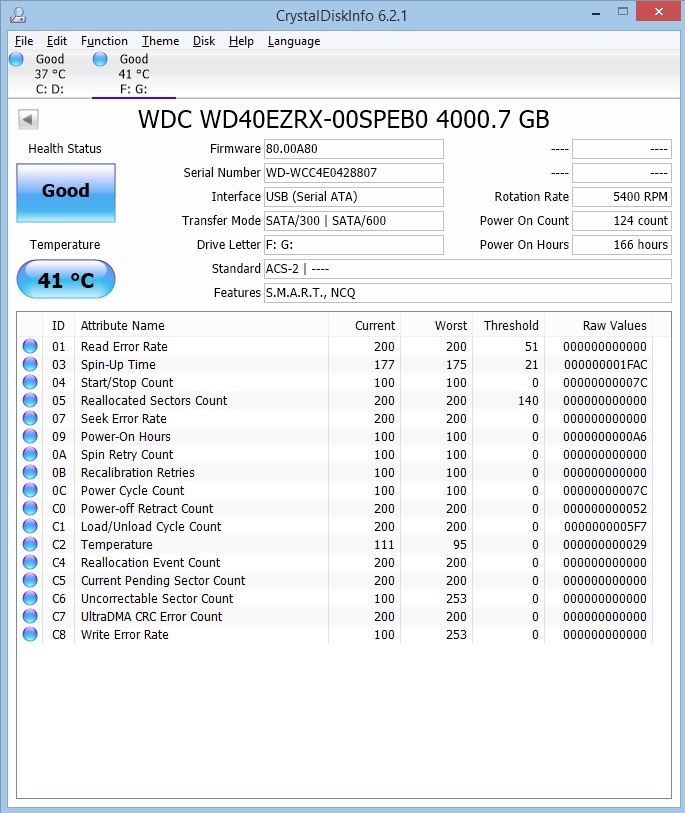Click status orb for Power-On Hours row
Viewport: 685px width, 813px height.
30,436
